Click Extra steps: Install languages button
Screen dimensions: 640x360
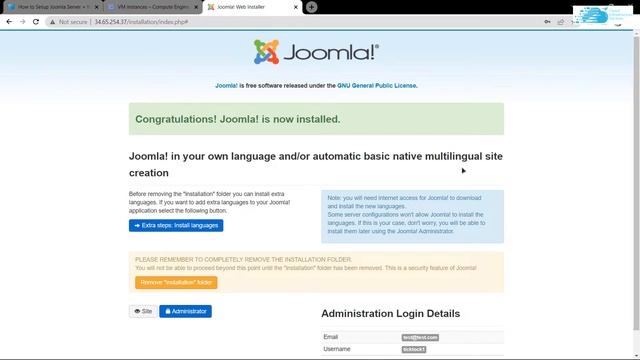(176, 225)
